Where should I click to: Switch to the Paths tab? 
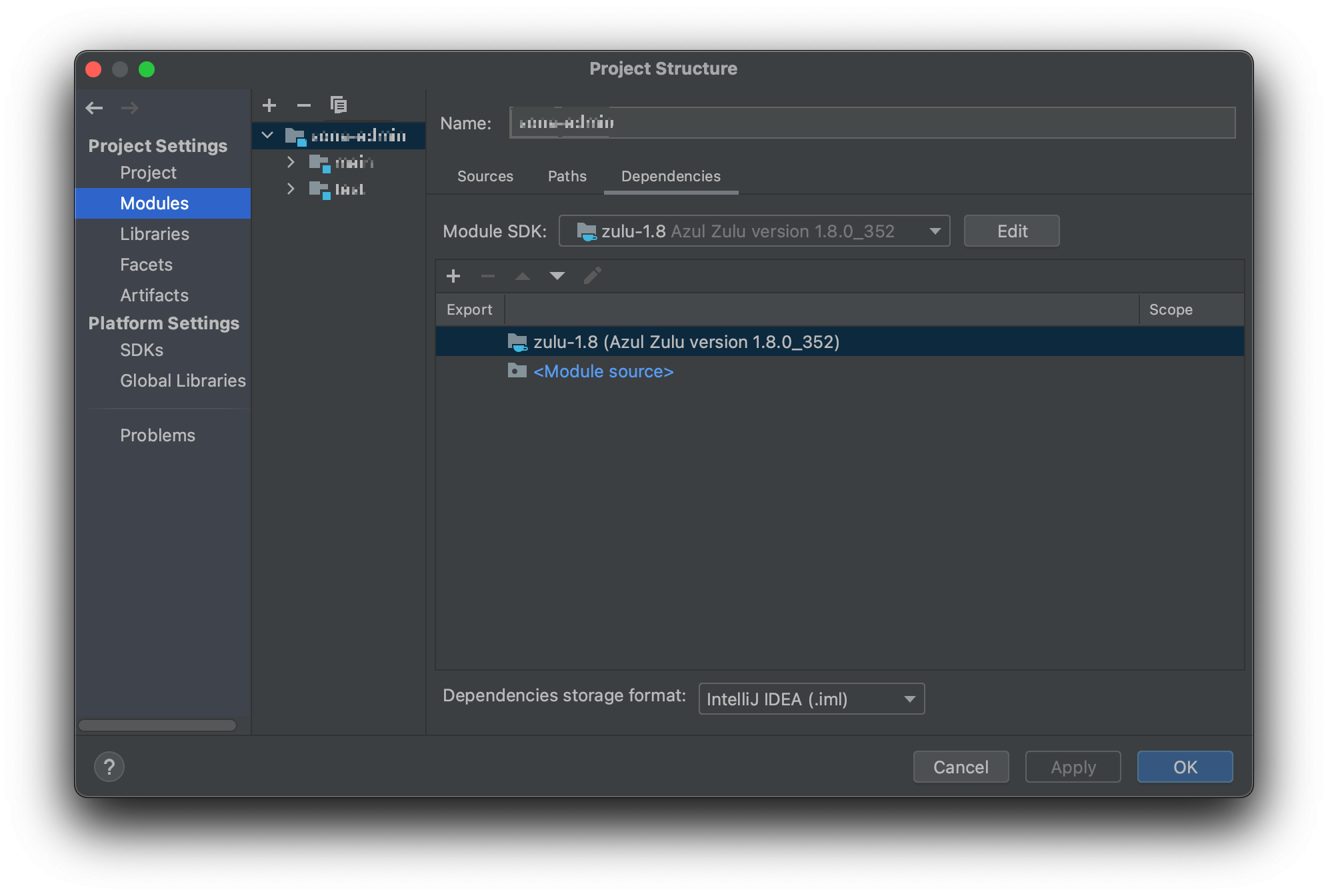coord(567,176)
